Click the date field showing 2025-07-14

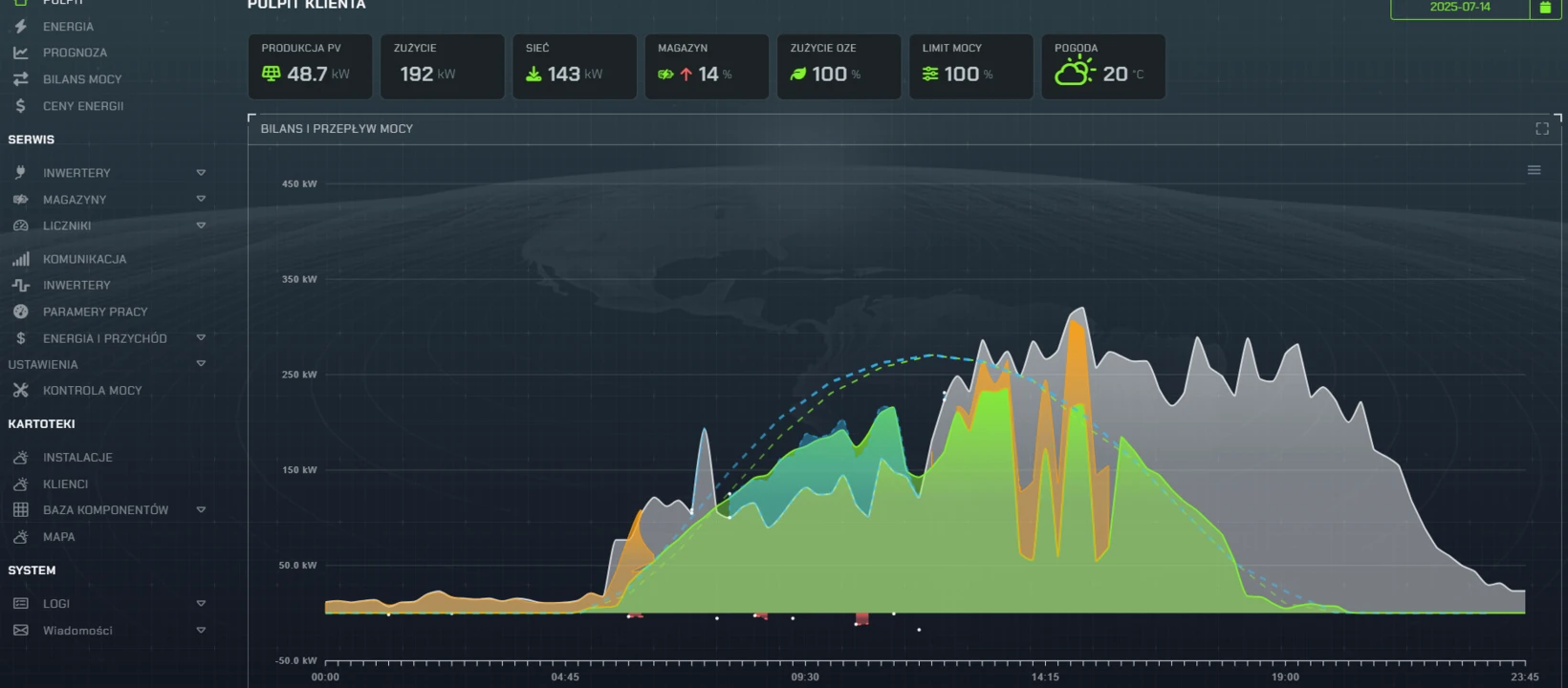1459,8
